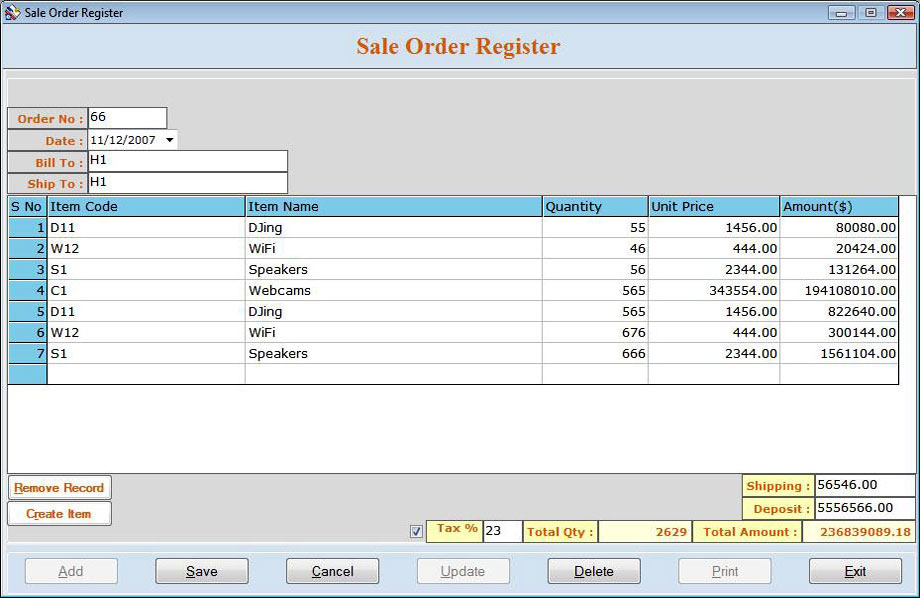Maximize the Sale Order Register window
The width and height of the screenshot is (920, 598).
tap(871, 12)
